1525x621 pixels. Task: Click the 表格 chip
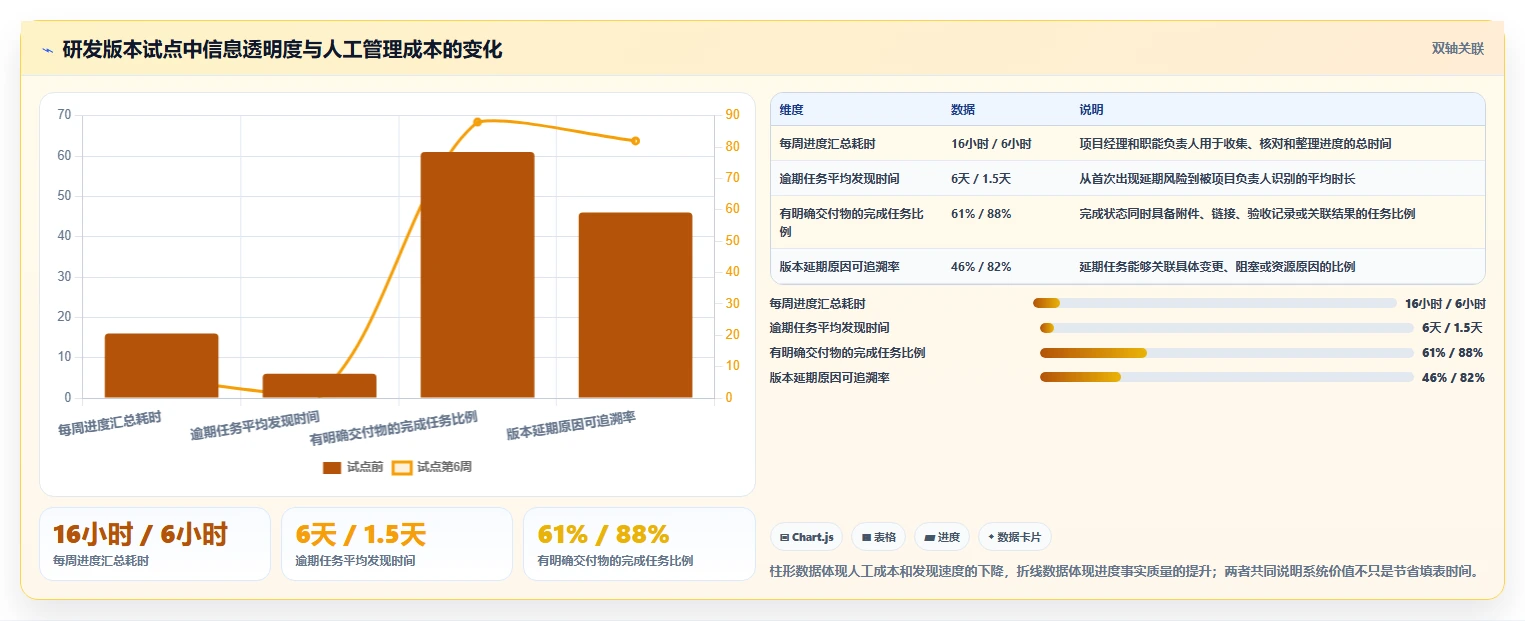(x=878, y=537)
